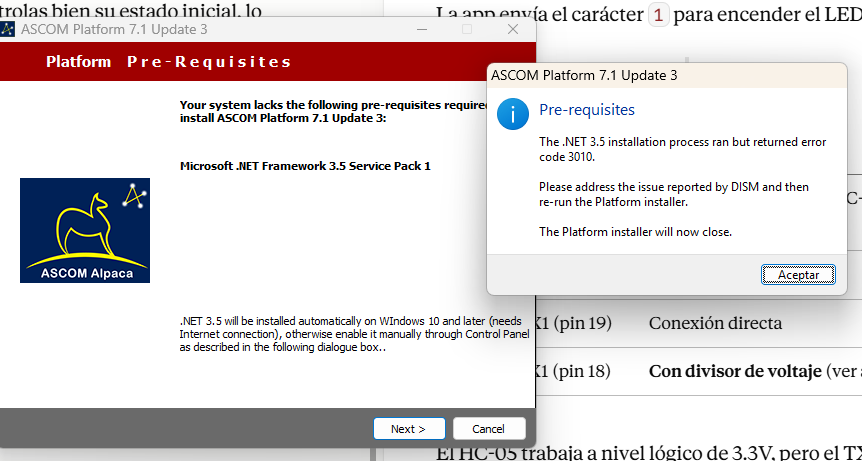Click the ASCOM icon in installer title bar
862x461 pixels.
[8, 29]
